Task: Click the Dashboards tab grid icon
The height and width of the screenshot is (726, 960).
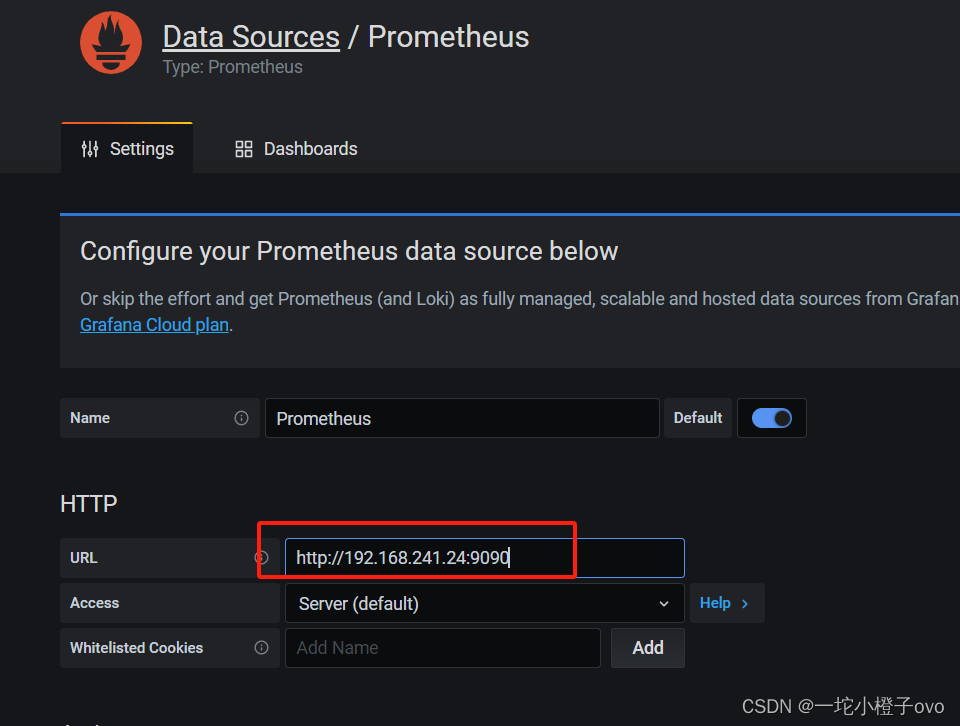Action: point(244,149)
